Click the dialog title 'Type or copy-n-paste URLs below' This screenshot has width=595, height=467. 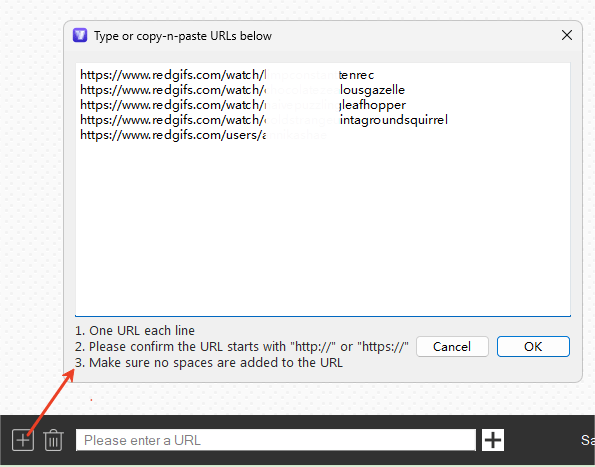pos(183,36)
